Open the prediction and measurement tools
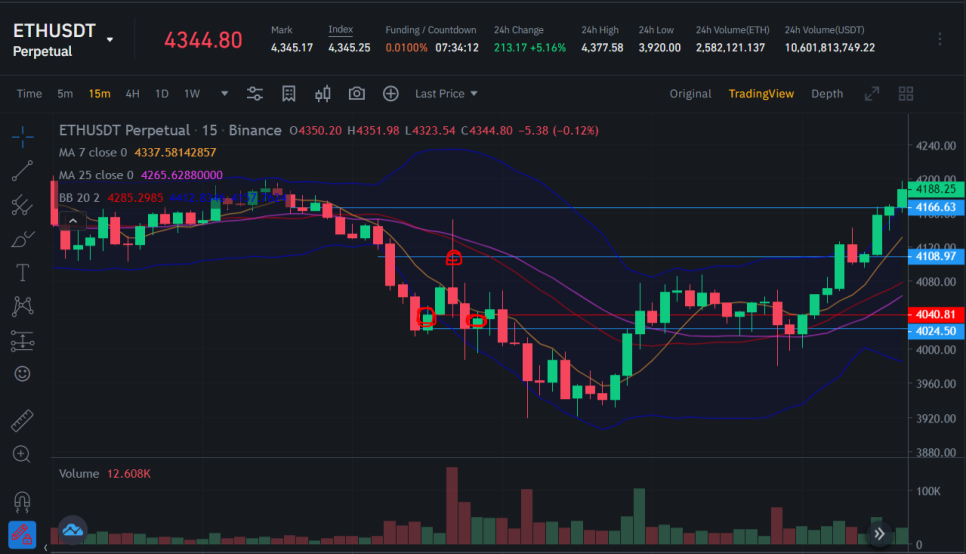Image resolution: width=966 pixels, height=554 pixels. [22, 341]
